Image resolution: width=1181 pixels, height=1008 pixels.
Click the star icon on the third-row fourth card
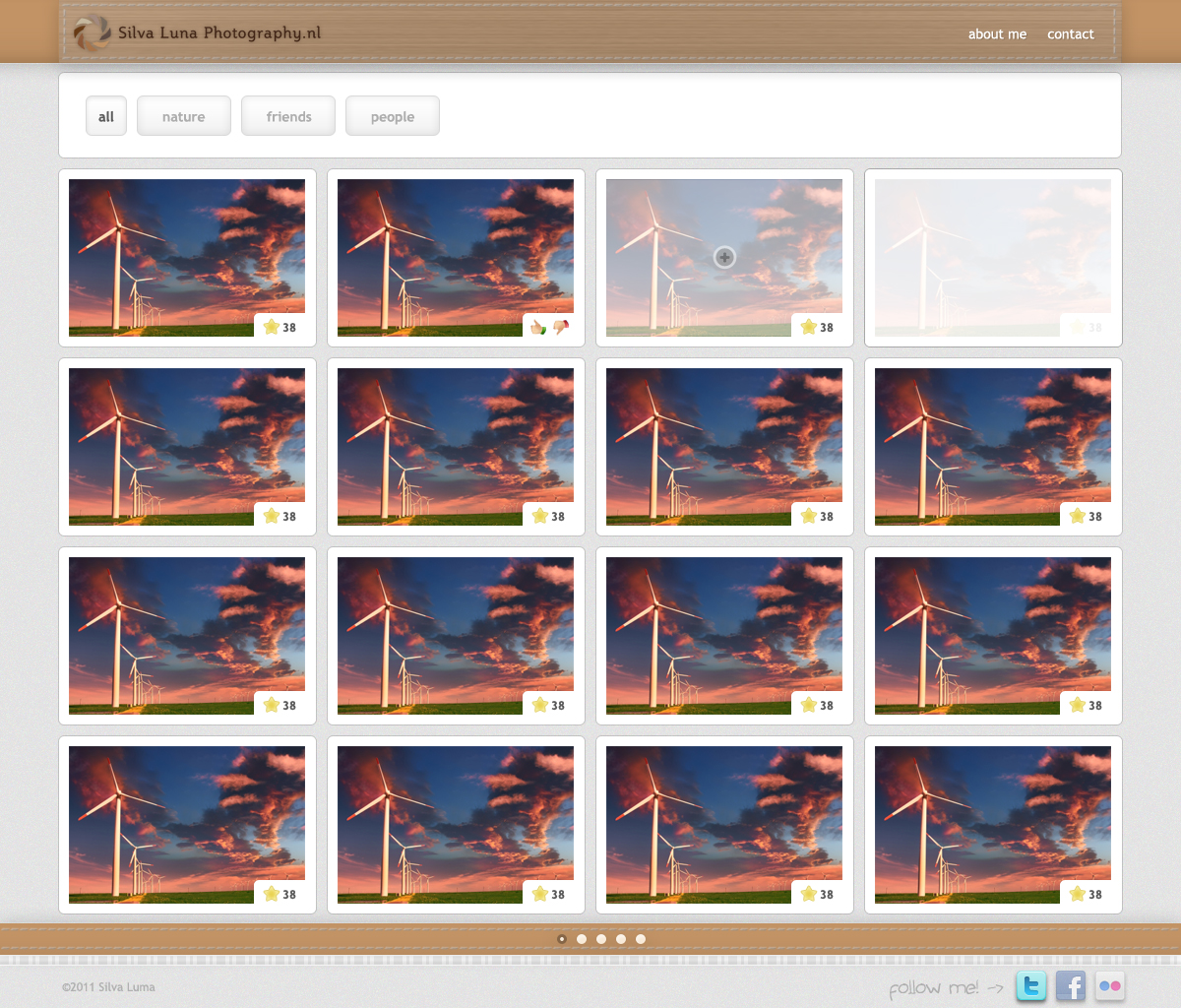(x=1078, y=705)
